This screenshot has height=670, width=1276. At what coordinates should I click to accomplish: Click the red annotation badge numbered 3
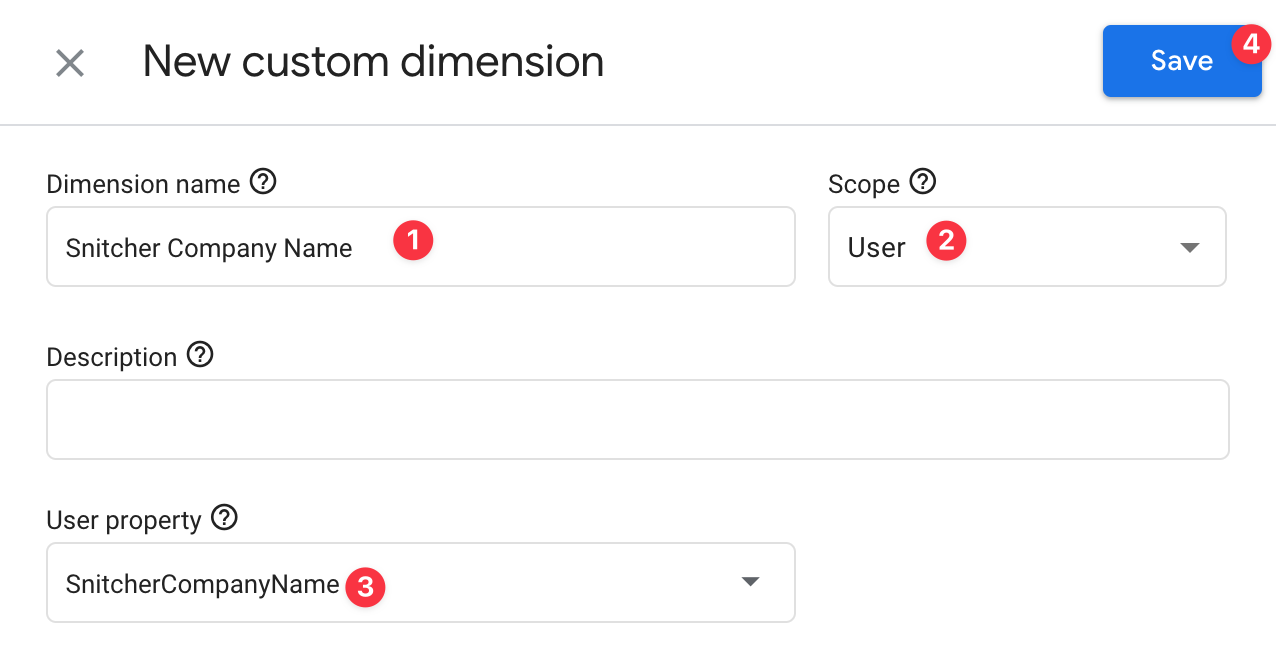(366, 588)
